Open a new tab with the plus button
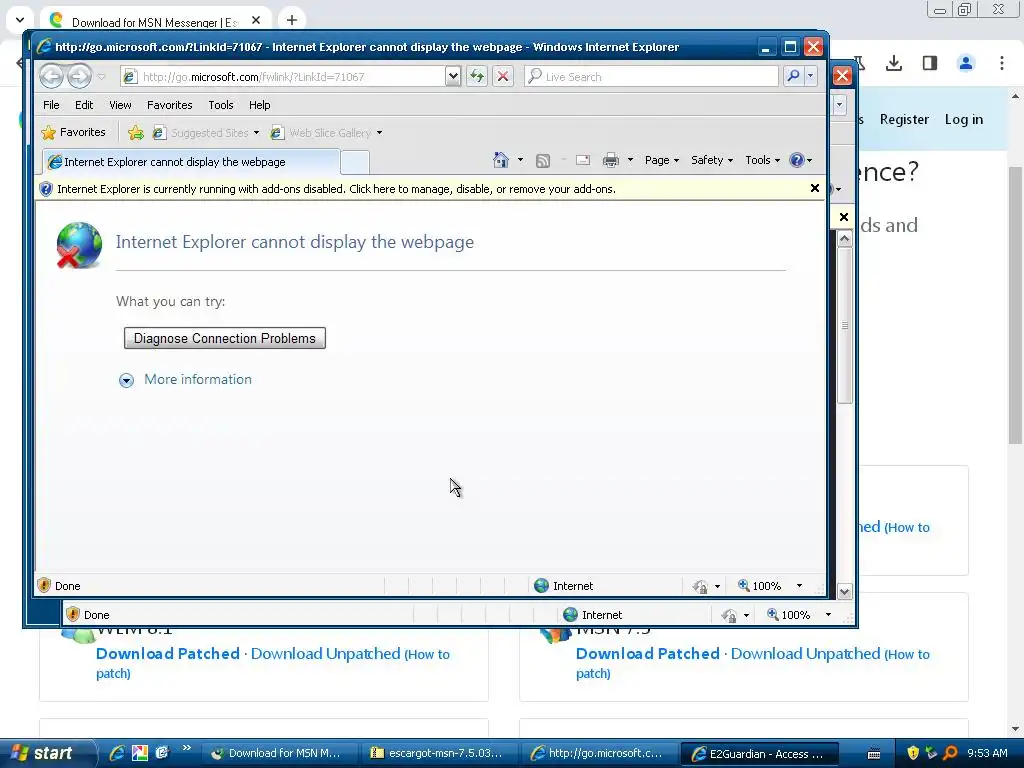Screen dimensions: 1024x768 [x=292, y=20]
